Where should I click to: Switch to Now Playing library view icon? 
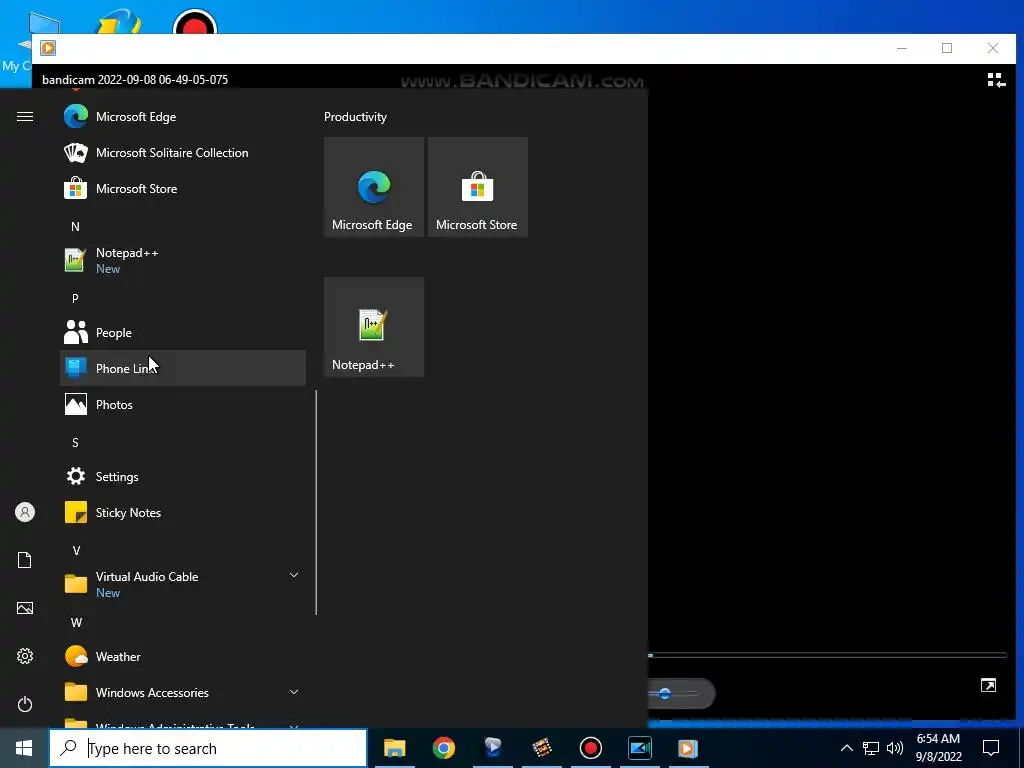(996, 80)
